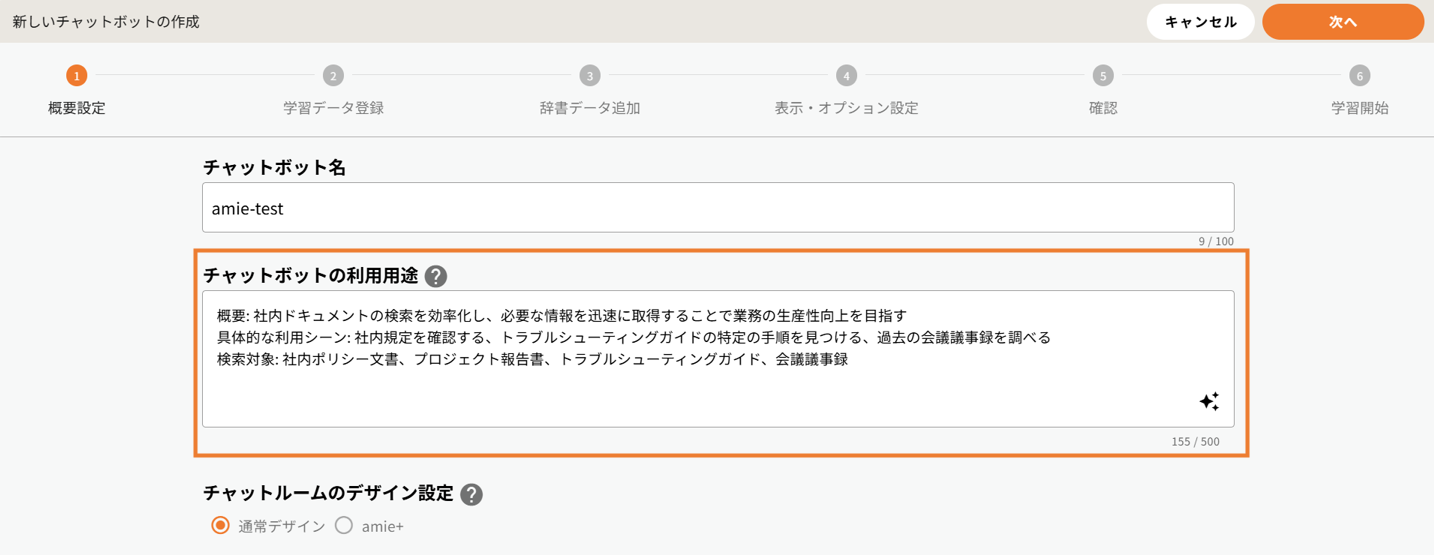
Task: Go to 確認 step label
Action: pyautogui.click(x=1103, y=108)
